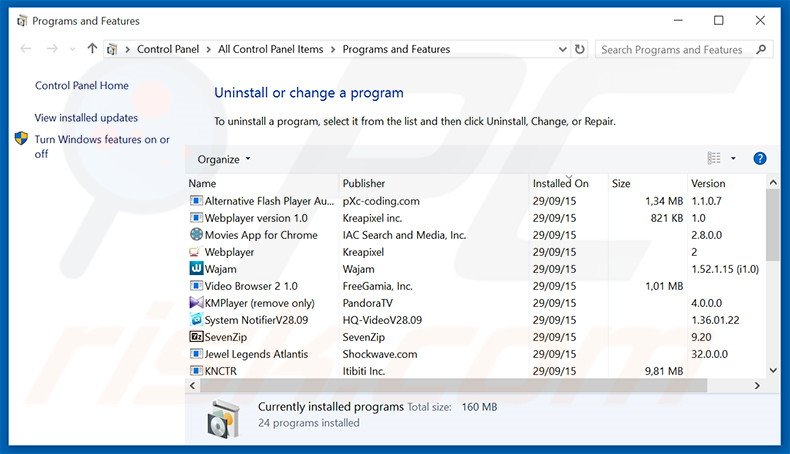Expand the chevron after Control Panel

click(209, 49)
